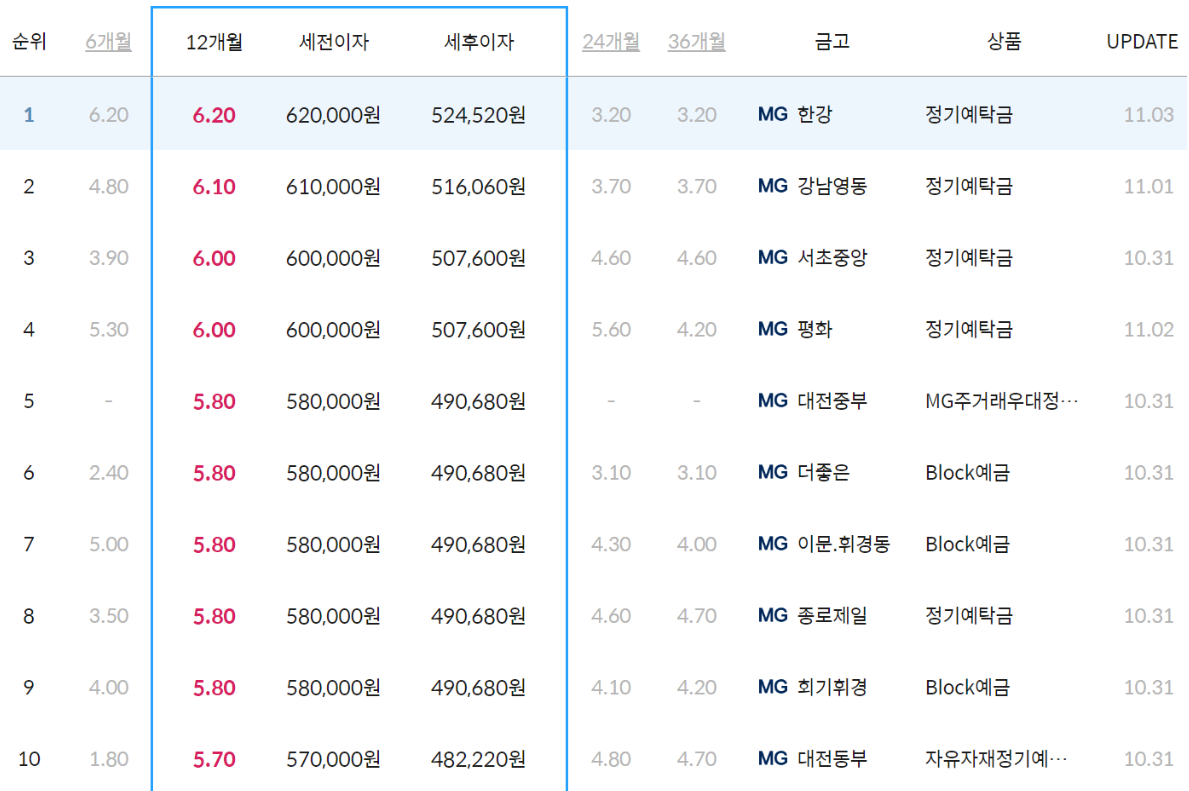Viewport: 1189px width, 791px height.
Task: Click MG logo beside 이문.휘경동
Action: (x=773, y=544)
